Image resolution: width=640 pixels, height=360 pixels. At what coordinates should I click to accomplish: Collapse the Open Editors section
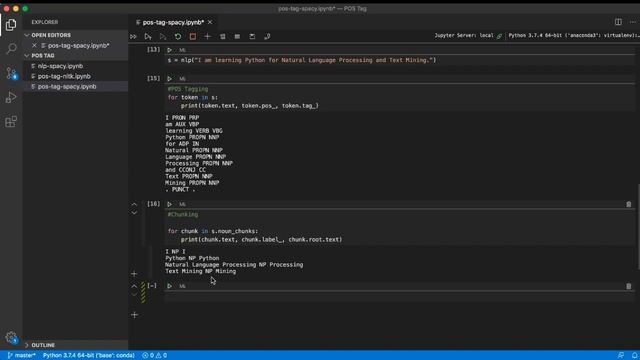coord(51,35)
